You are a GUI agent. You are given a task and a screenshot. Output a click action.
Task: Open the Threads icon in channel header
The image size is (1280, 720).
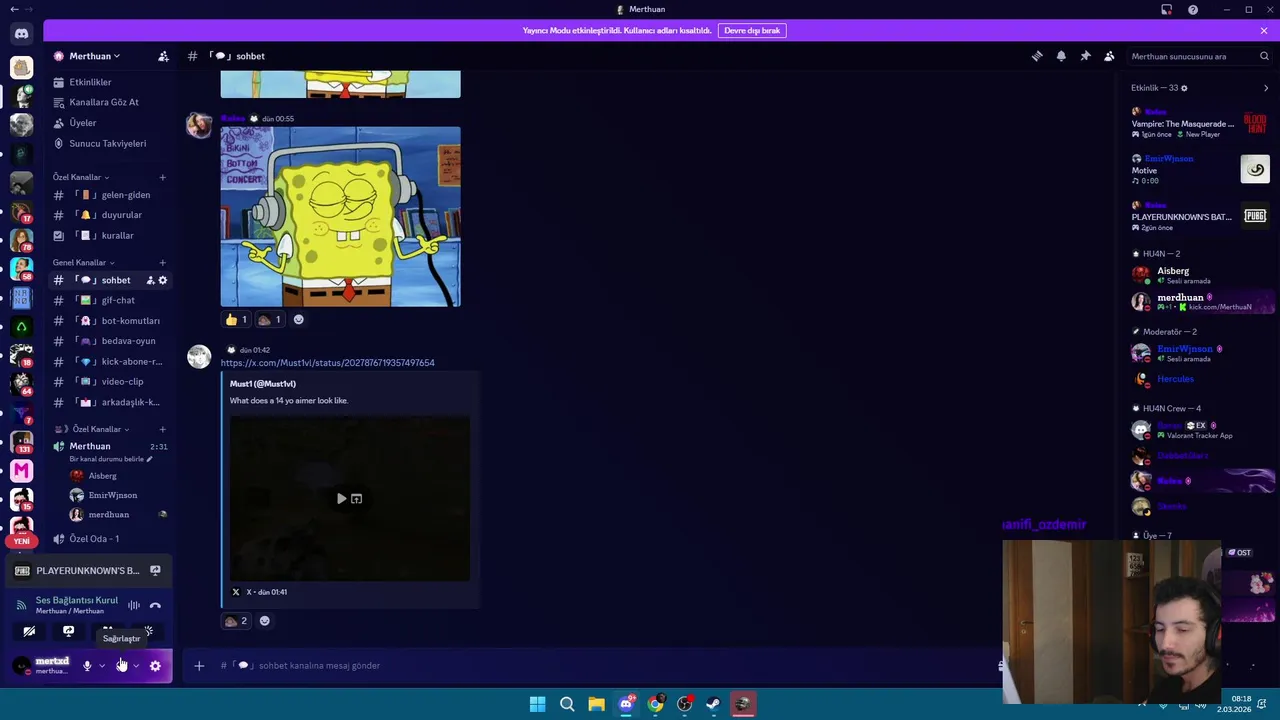pos(1037,56)
